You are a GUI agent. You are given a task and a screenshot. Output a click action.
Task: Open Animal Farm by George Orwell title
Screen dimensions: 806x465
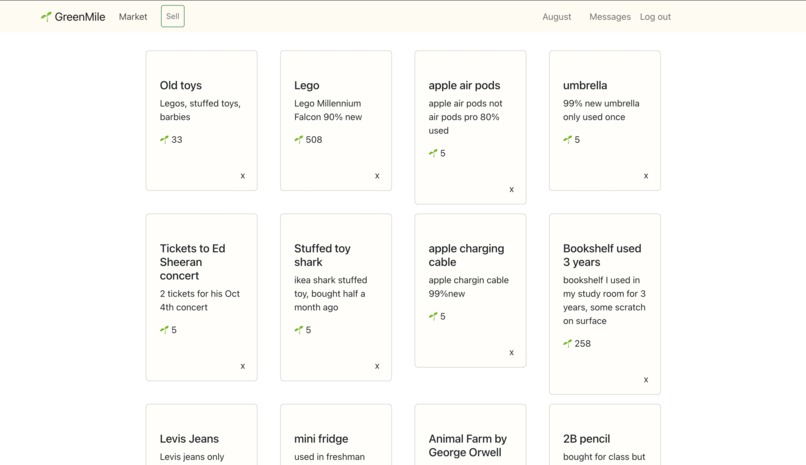(468, 445)
